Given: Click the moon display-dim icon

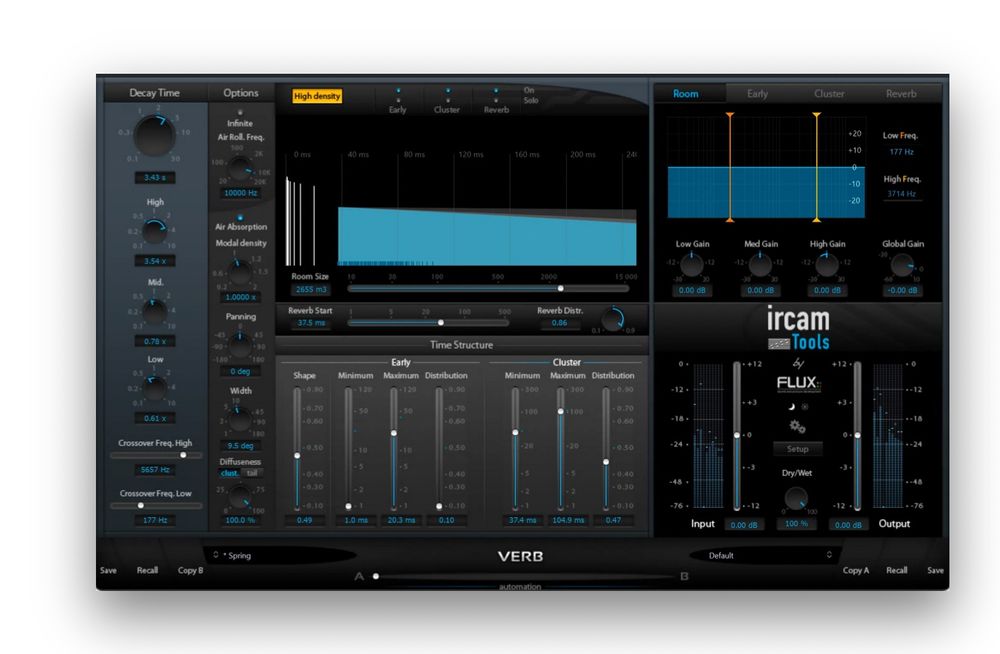Looking at the screenshot, I should tap(792, 406).
